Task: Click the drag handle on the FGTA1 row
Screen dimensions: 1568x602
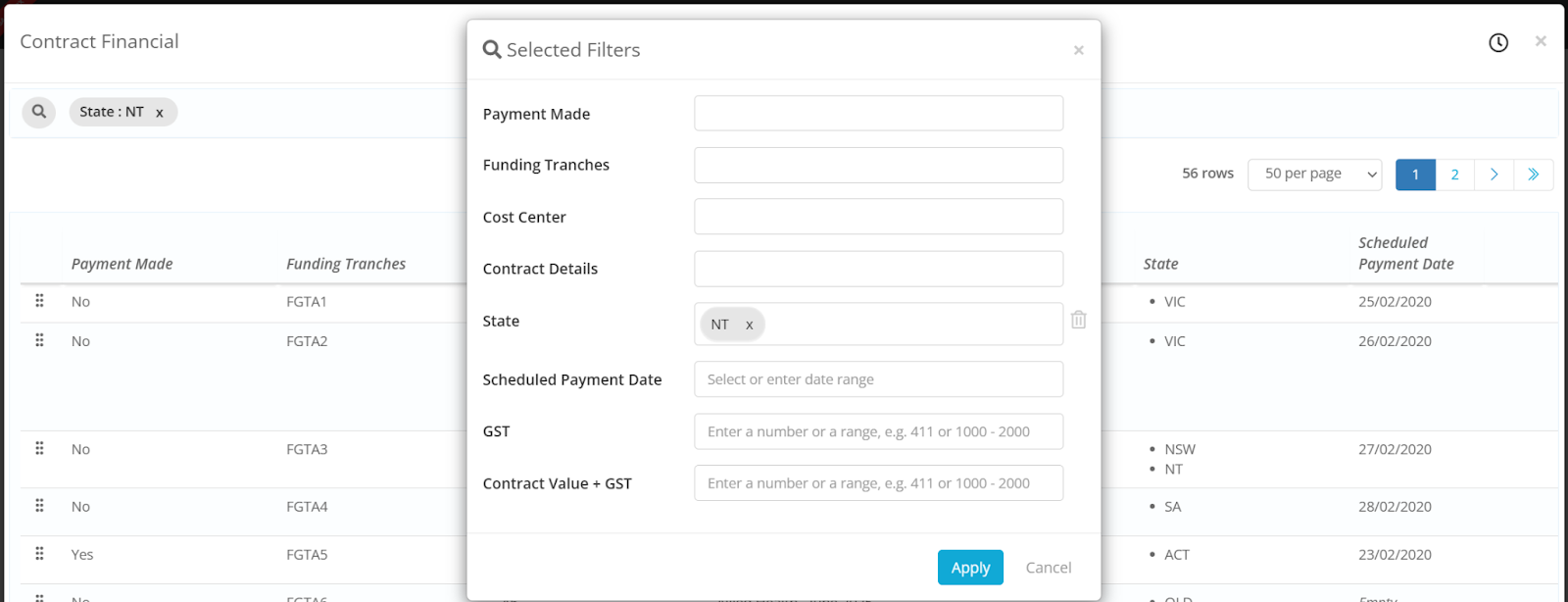Action: (39, 301)
